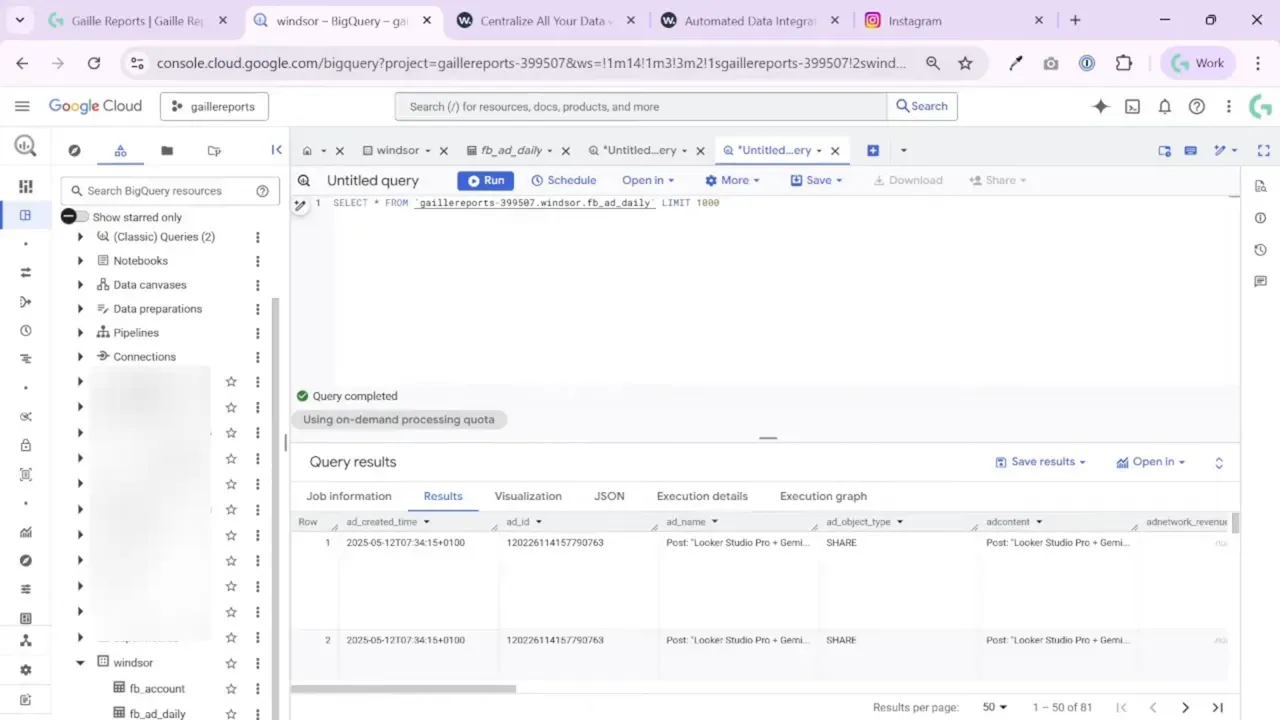The width and height of the screenshot is (1280, 720).
Task: Select the folder icon in explorer panel
Action: point(167,150)
